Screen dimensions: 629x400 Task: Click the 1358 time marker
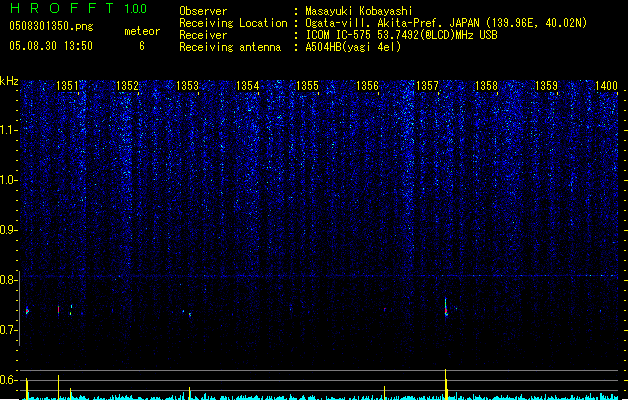tap(487, 86)
